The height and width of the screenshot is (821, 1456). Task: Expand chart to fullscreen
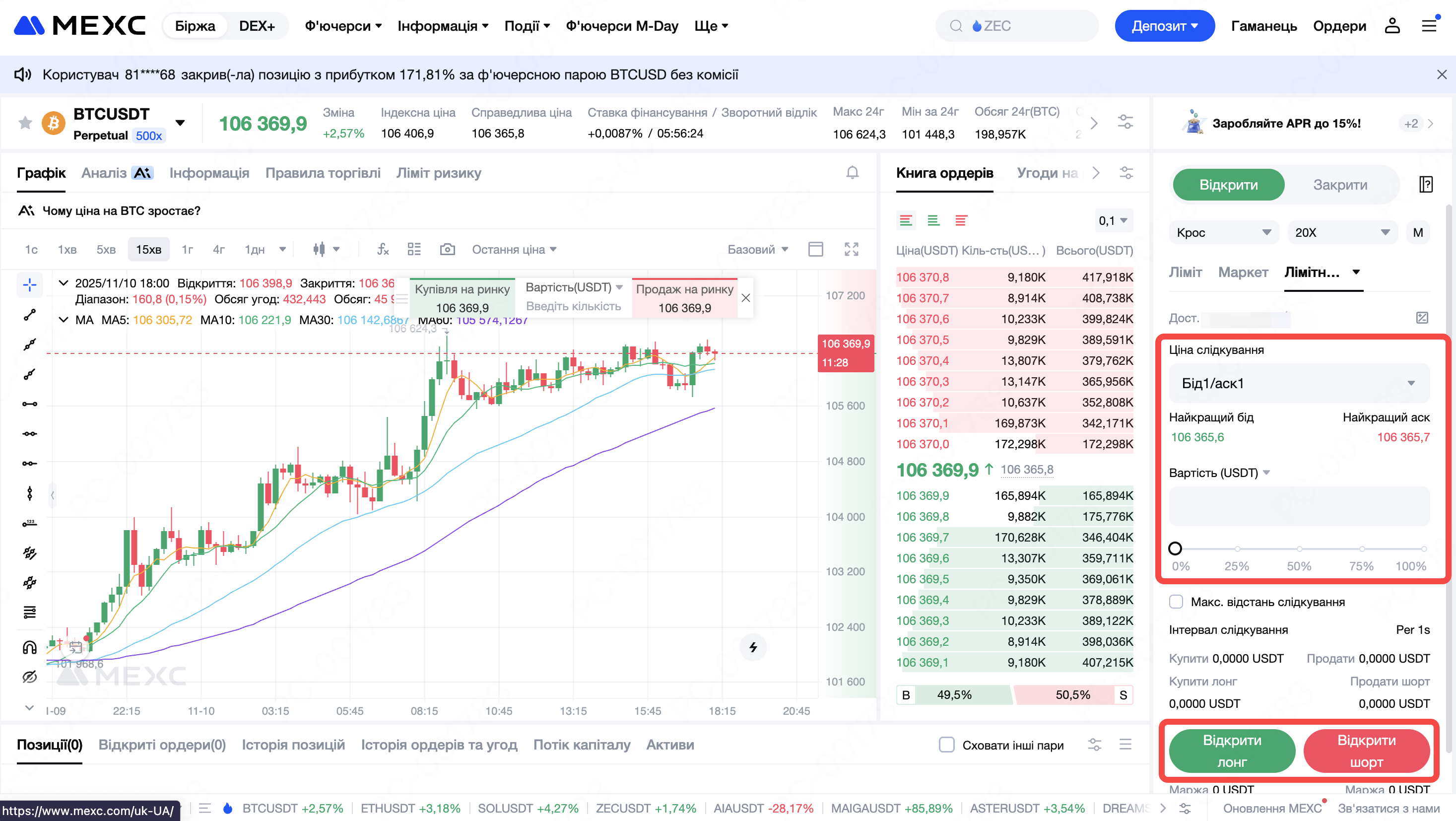(851, 249)
